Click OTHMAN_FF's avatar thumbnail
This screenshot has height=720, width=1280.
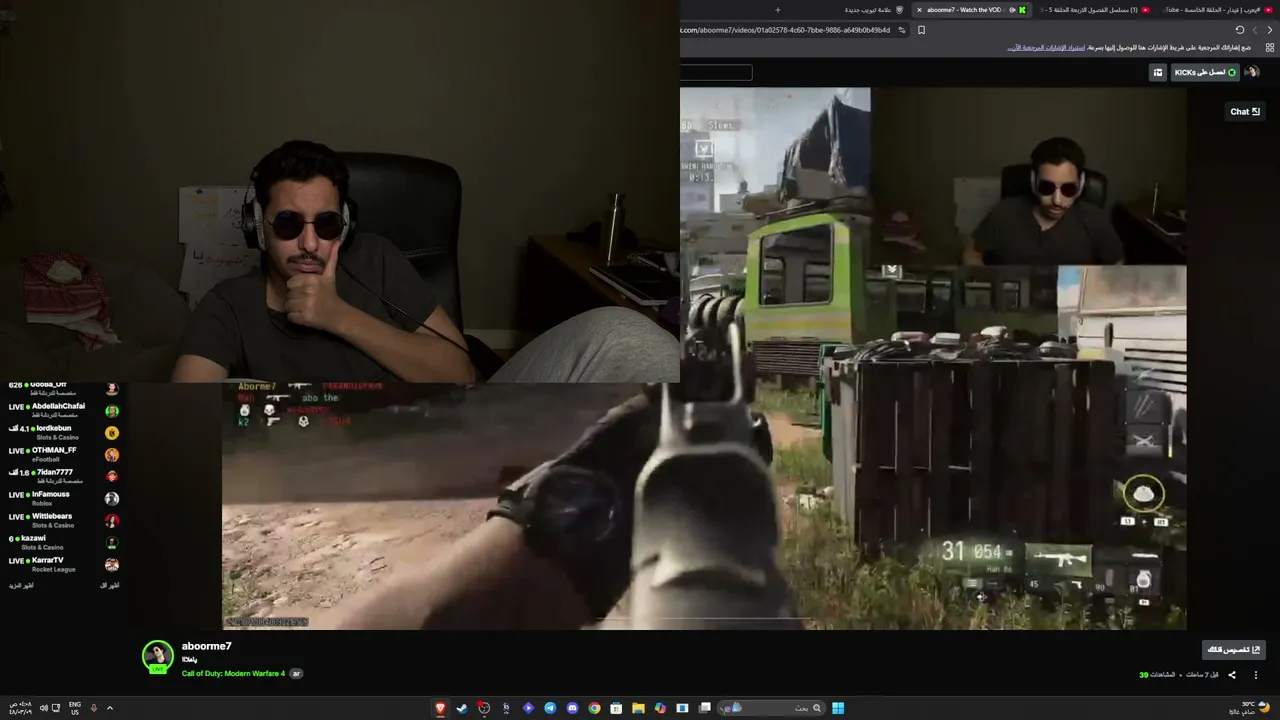(112, 455)
